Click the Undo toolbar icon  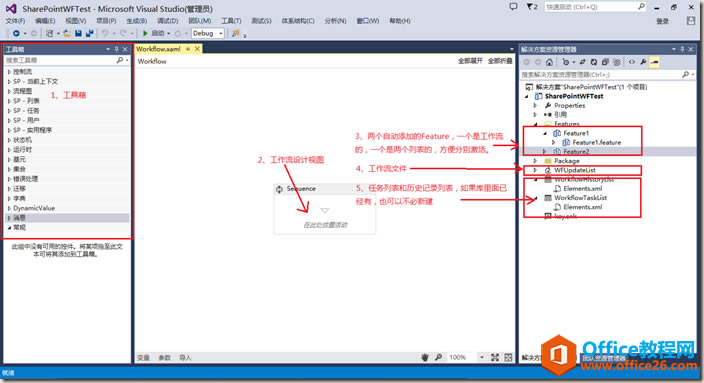[x=105, y=33]
